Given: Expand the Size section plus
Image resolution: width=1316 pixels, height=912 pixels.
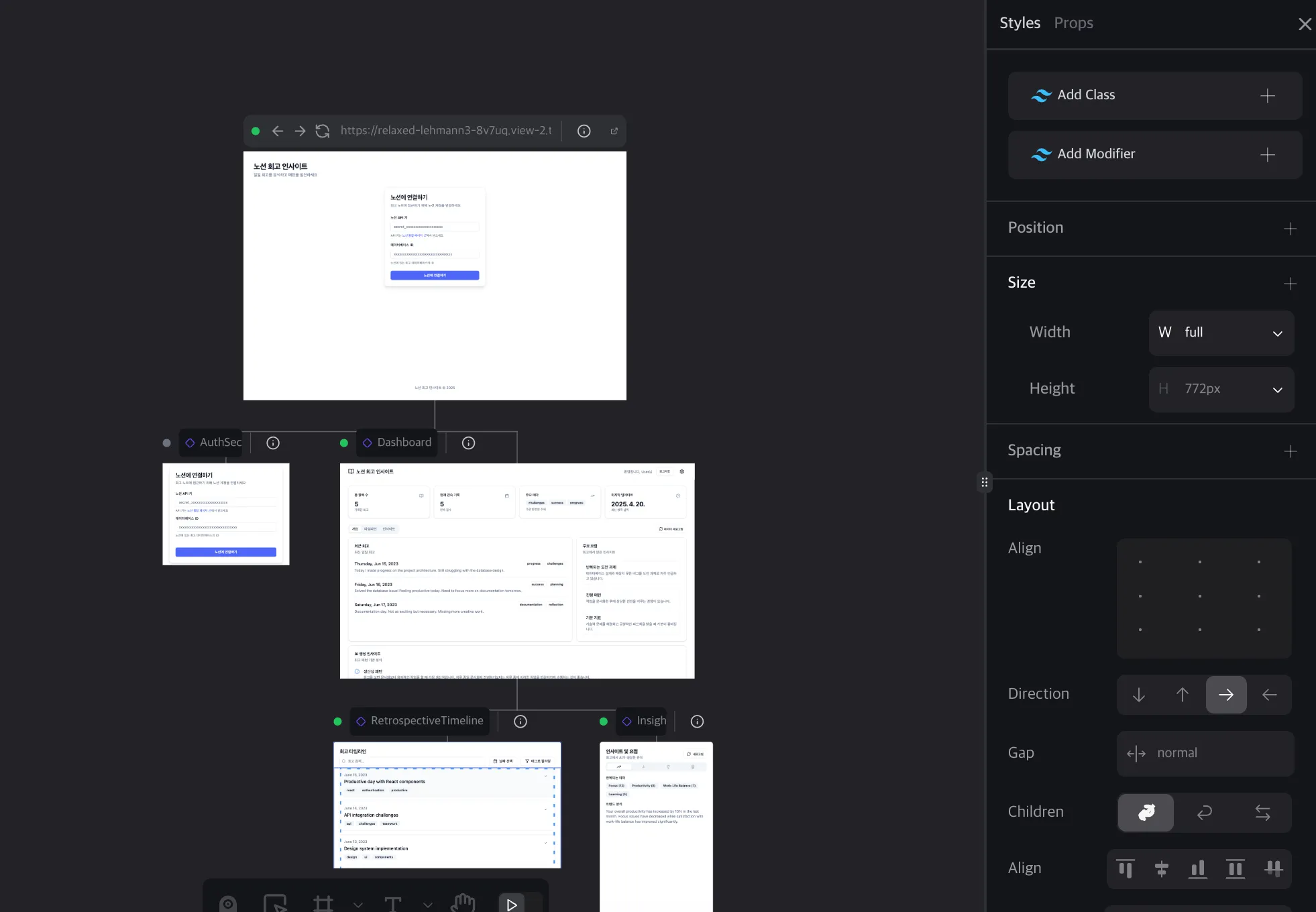Looking at the screenshot, I should [1291, 284].
